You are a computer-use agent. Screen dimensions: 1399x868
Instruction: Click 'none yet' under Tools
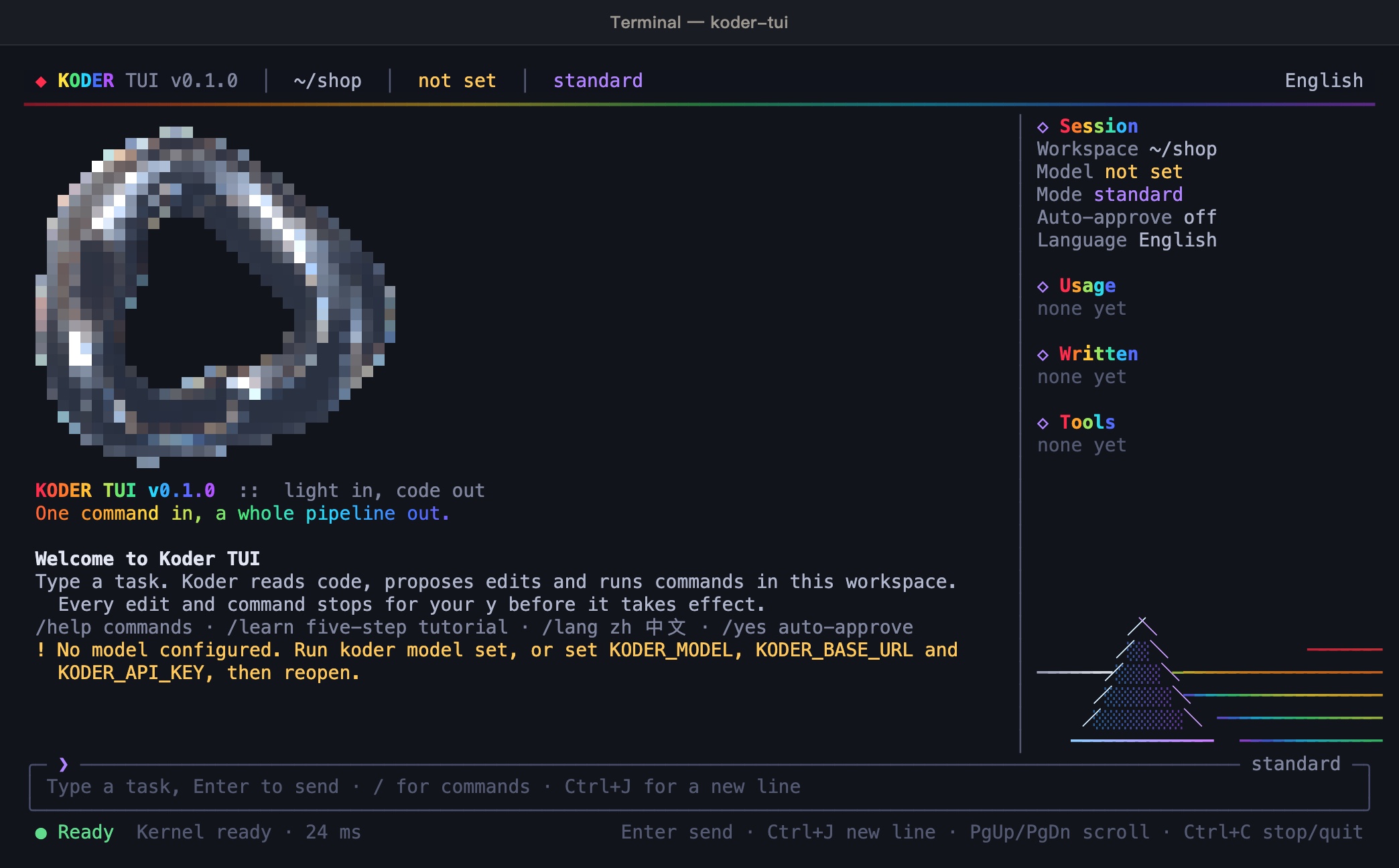pos(1081,445)
